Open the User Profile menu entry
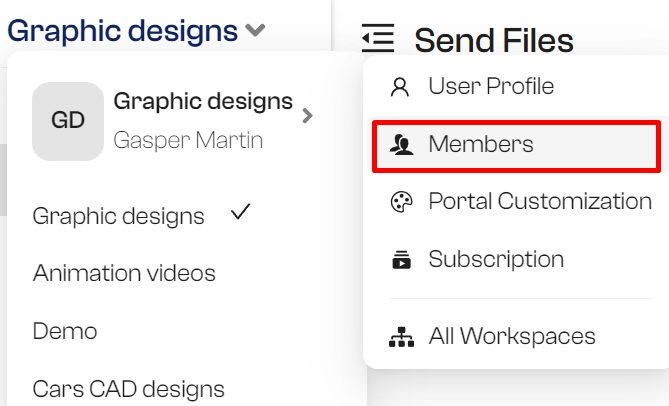The width and height of the screenshot is (669, 406). (516, 87)
